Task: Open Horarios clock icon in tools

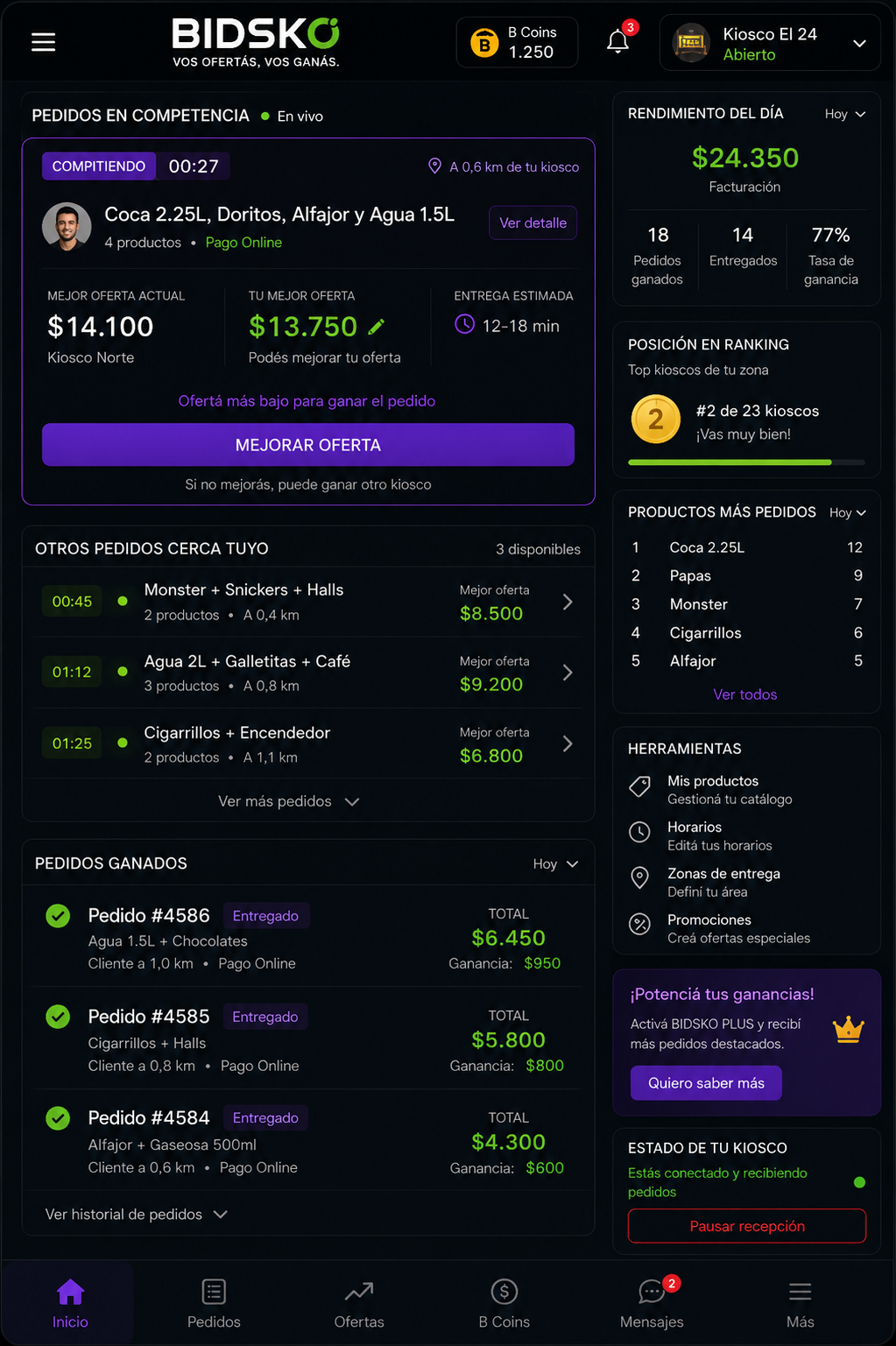Action: tap(640, 832)
